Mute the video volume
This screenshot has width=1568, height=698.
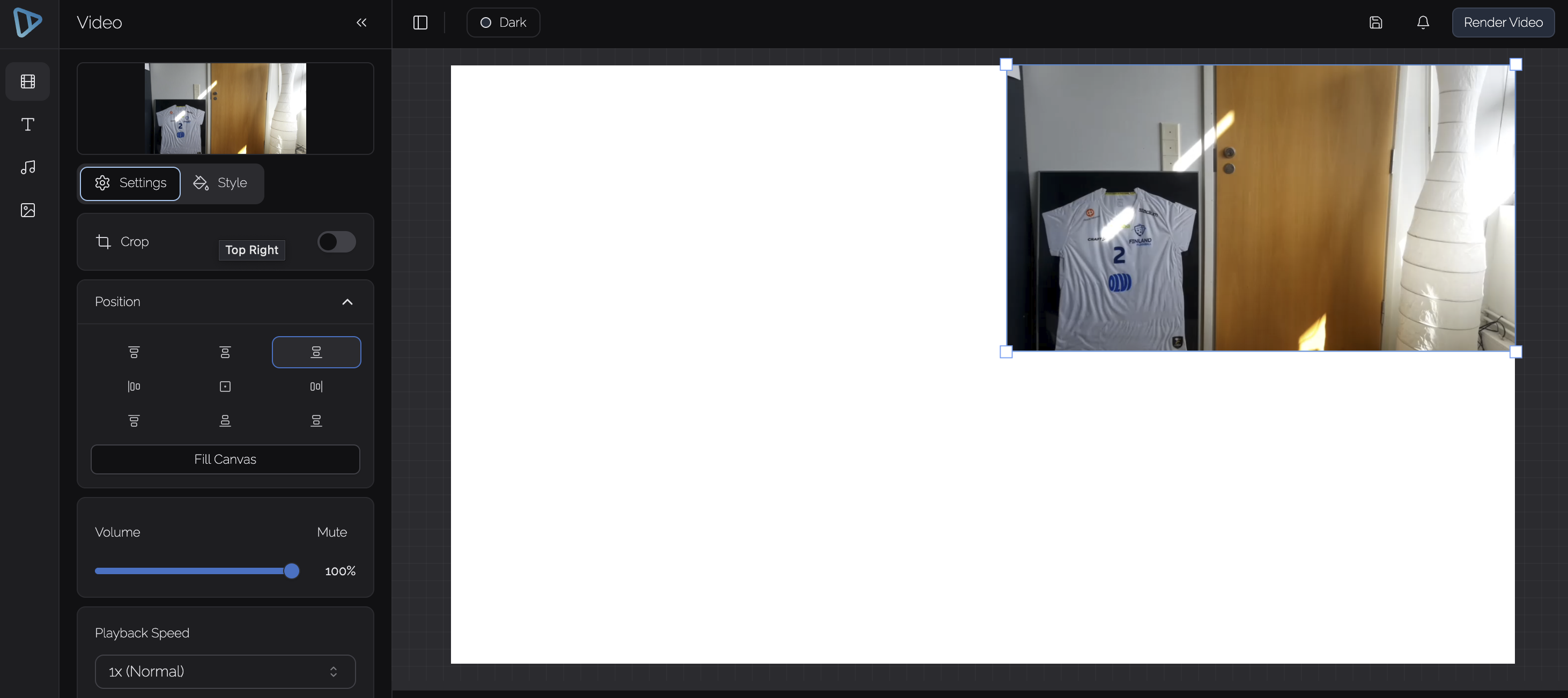pyautogui.click(x=332, y=532)
